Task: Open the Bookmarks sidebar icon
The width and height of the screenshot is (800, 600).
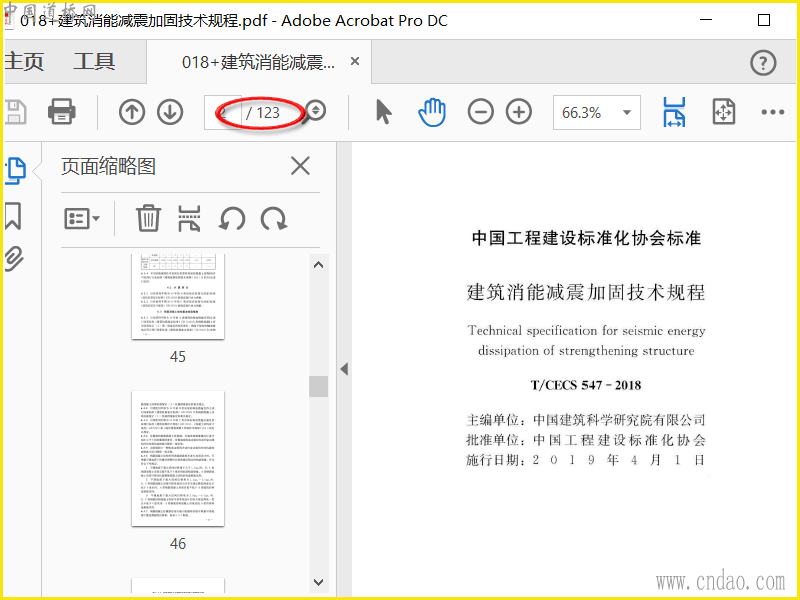Action: (13, 216)
